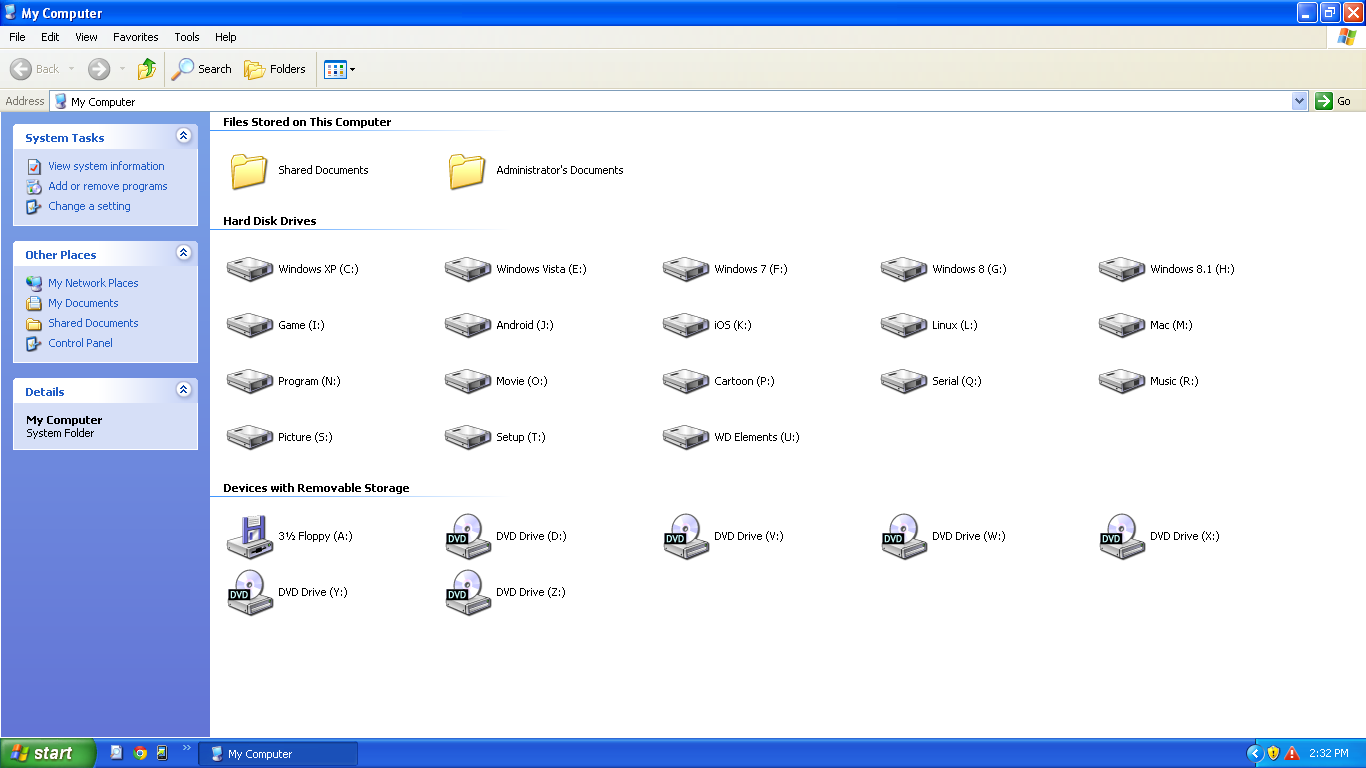Select the iOS (K:) drive icon
The image size is (1366, 768).
coord(686,325)
